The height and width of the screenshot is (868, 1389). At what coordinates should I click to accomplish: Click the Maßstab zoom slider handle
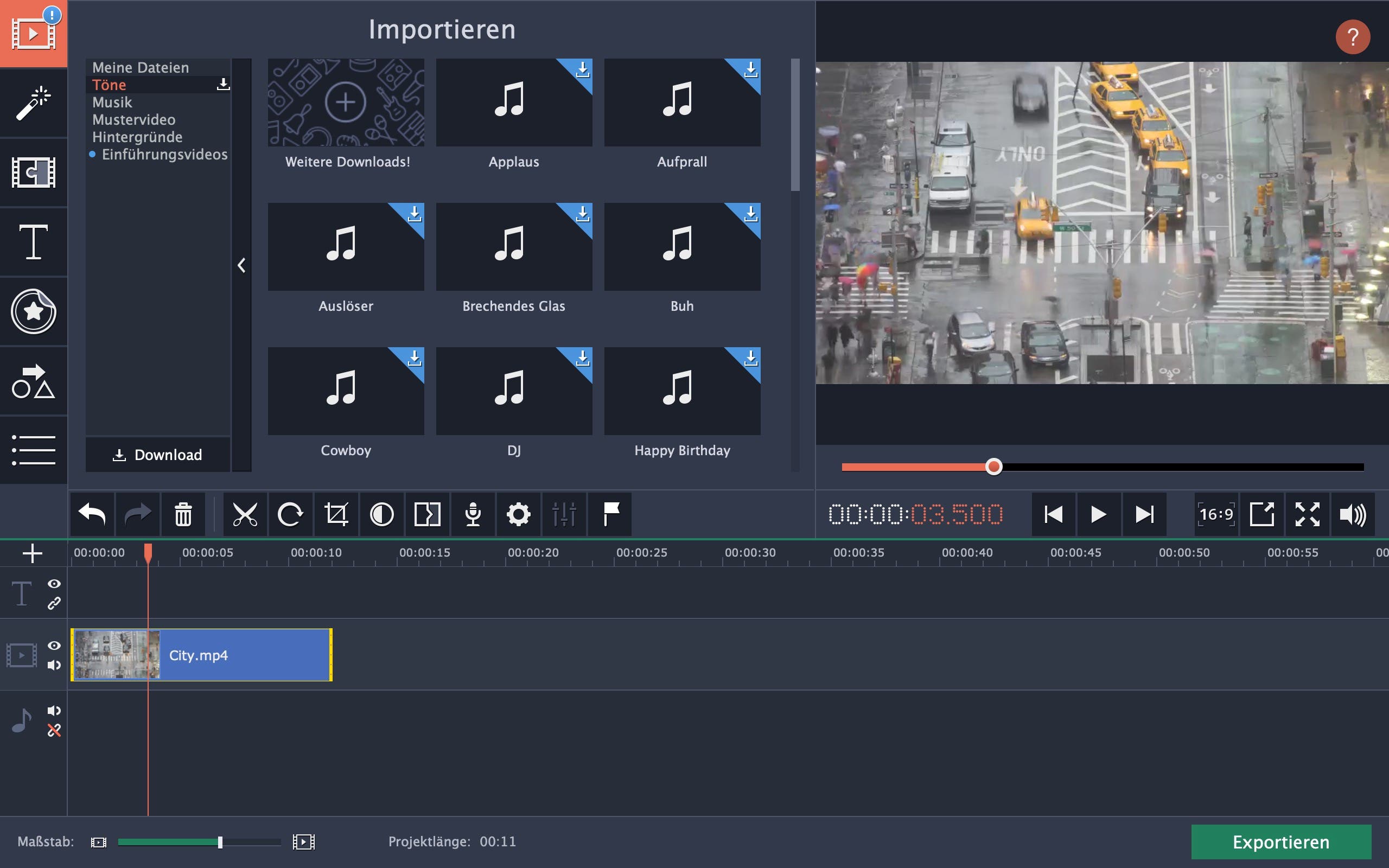[x=220, y=842]
